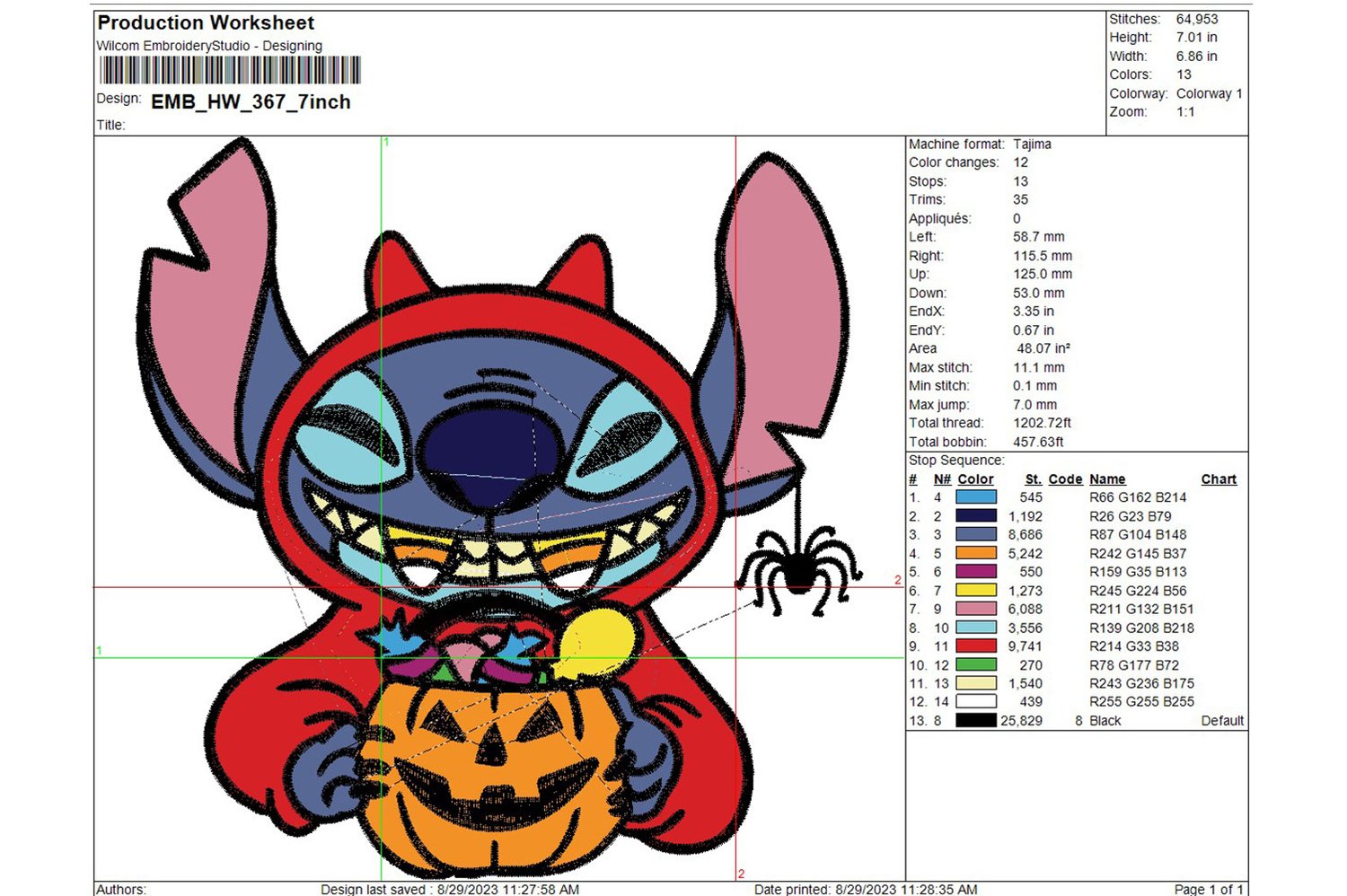Select the design name "EMB_HW_367_7inch"
Viewport: 1347px width, 896px height.
pos(251,102)
